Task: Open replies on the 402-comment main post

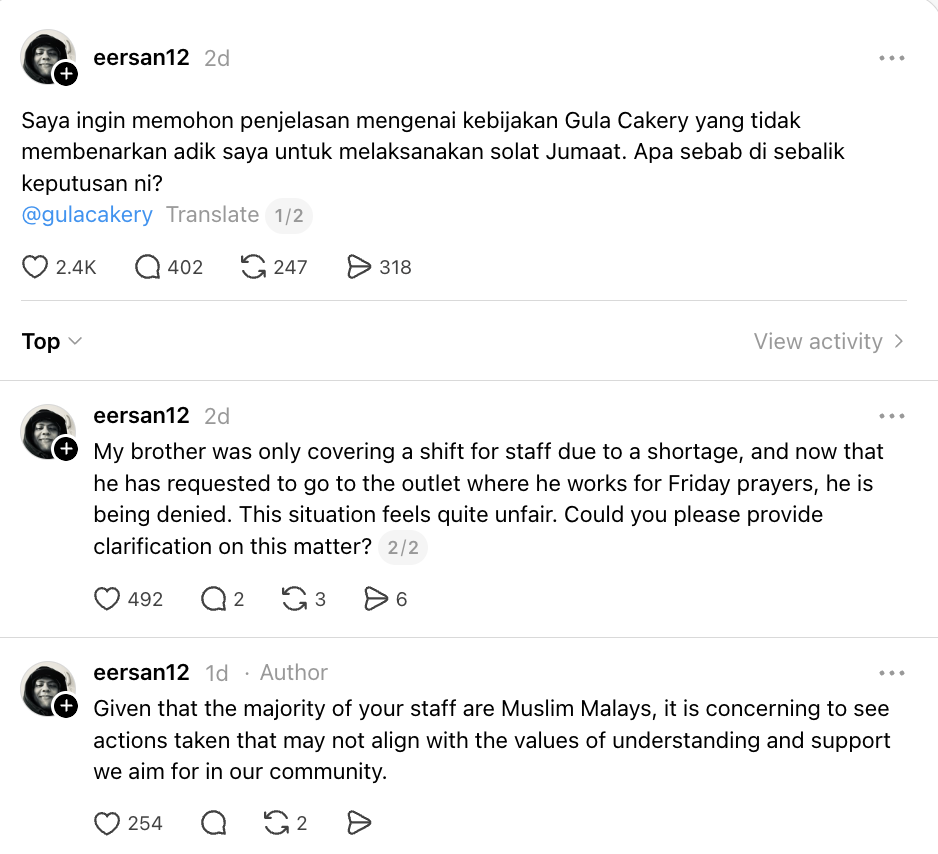Action: click(148, 267)
